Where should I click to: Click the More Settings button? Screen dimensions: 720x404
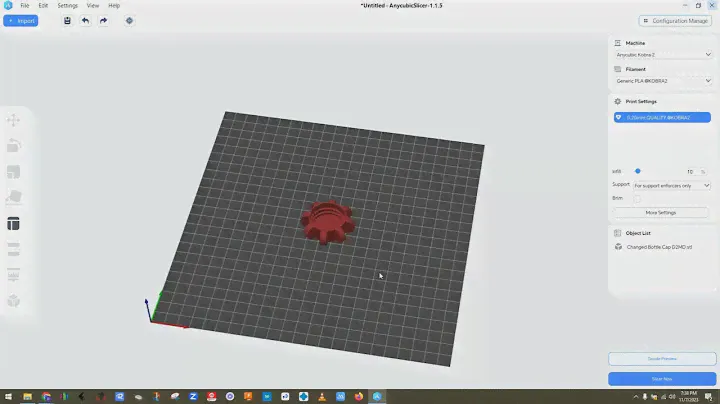coord(660,212)
